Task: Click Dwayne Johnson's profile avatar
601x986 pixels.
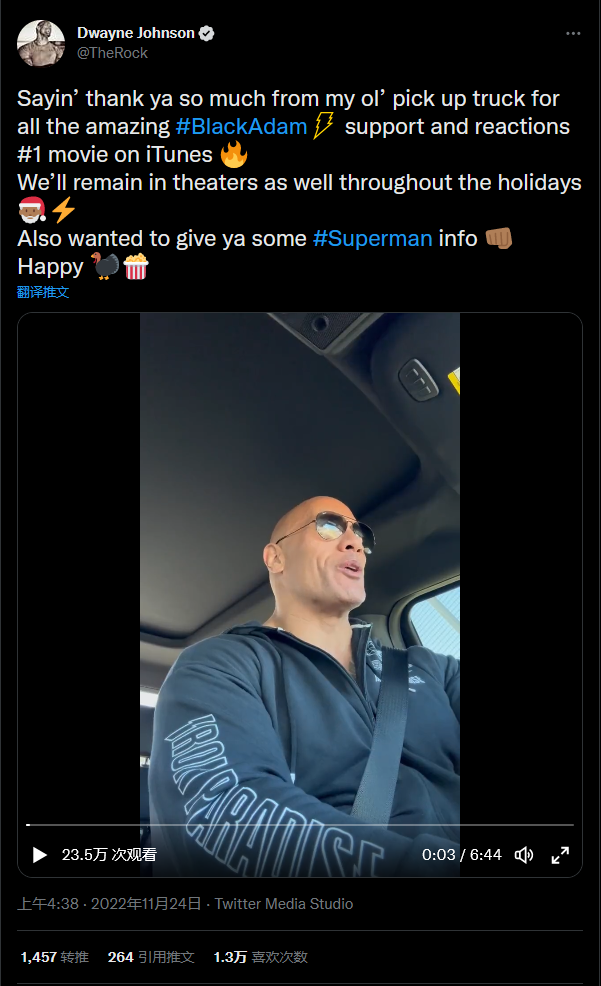Action: 41,43
